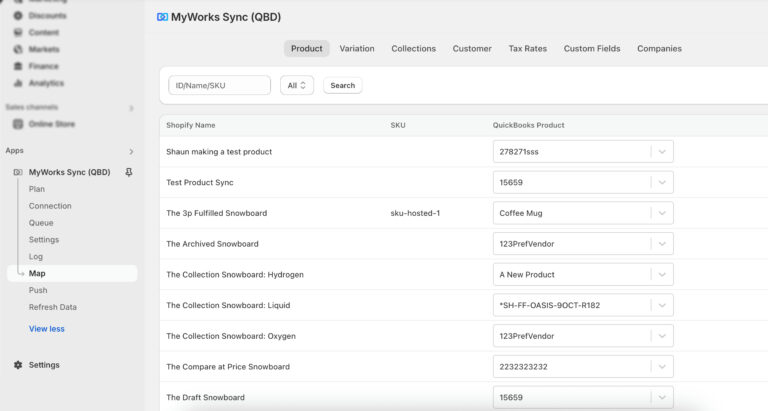Expand the Apps section chevron
Screen dimensions: 768x411
pos(131,151)
